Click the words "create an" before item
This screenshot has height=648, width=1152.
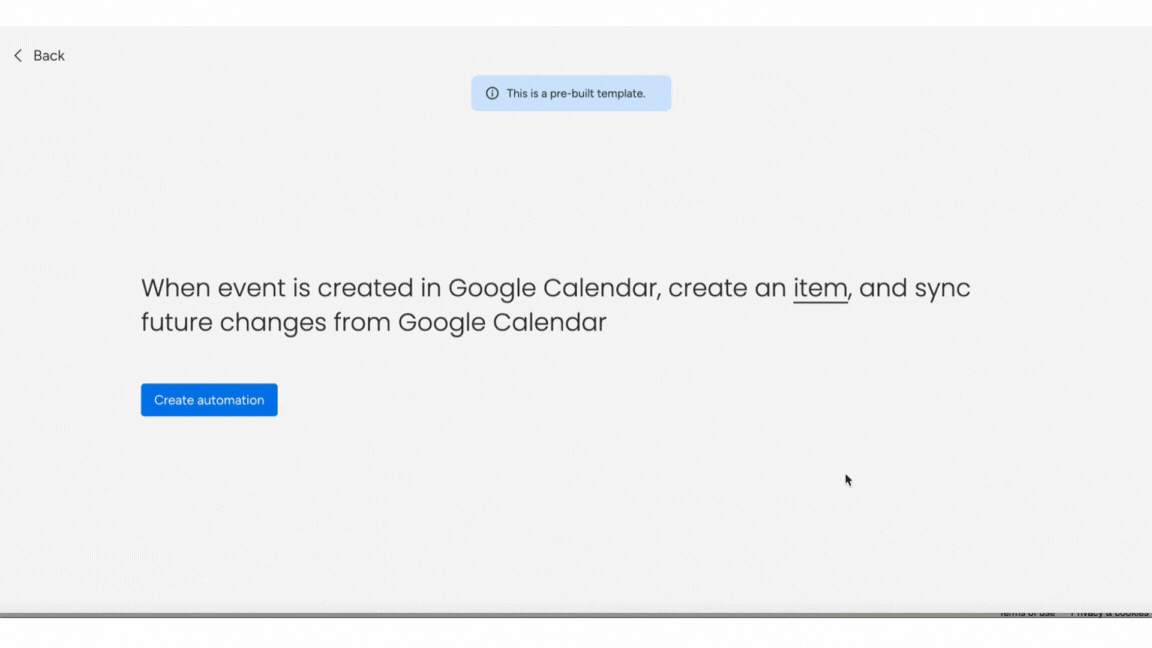(727, 289)
